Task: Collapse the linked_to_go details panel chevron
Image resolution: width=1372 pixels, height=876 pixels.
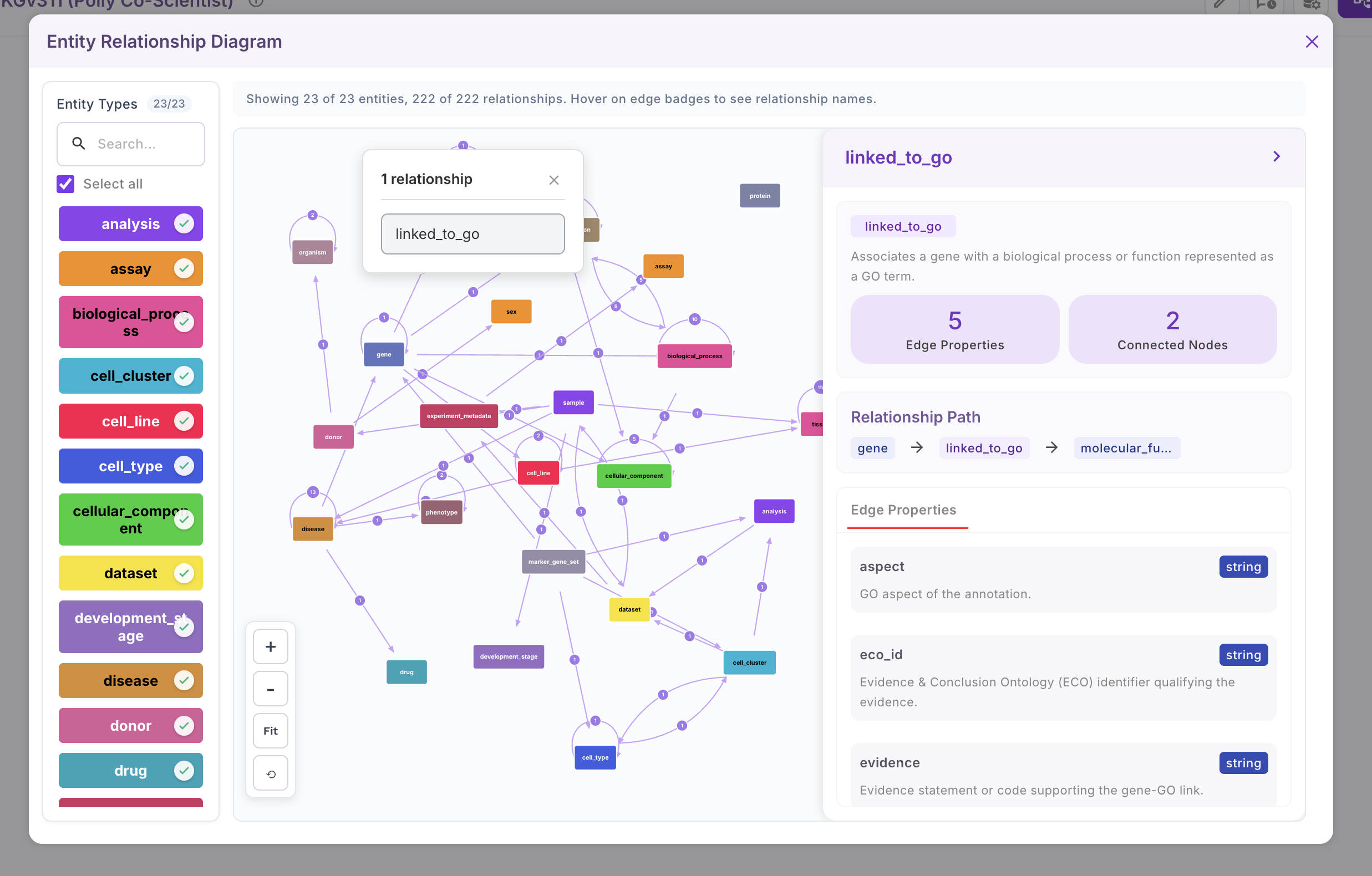Action: (1276, 157)
